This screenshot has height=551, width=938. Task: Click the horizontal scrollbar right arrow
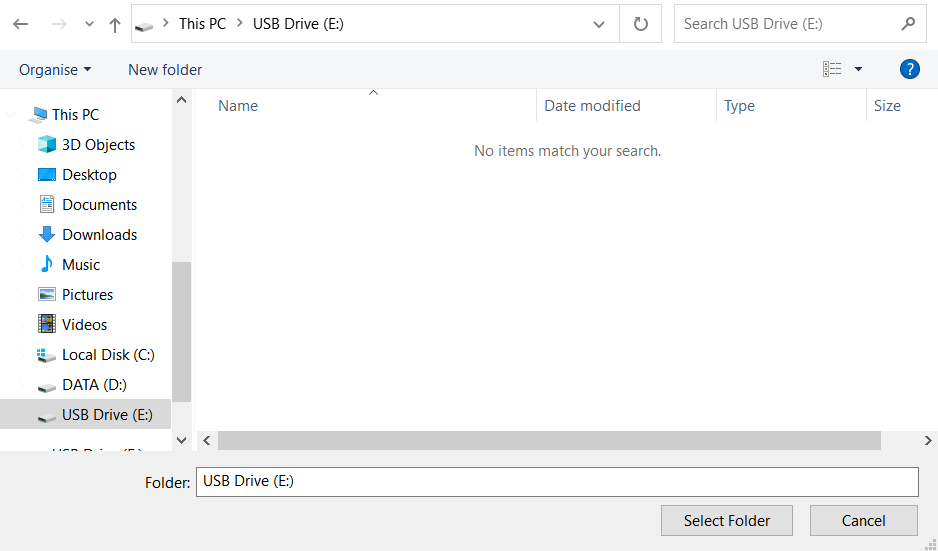point(928,440)
